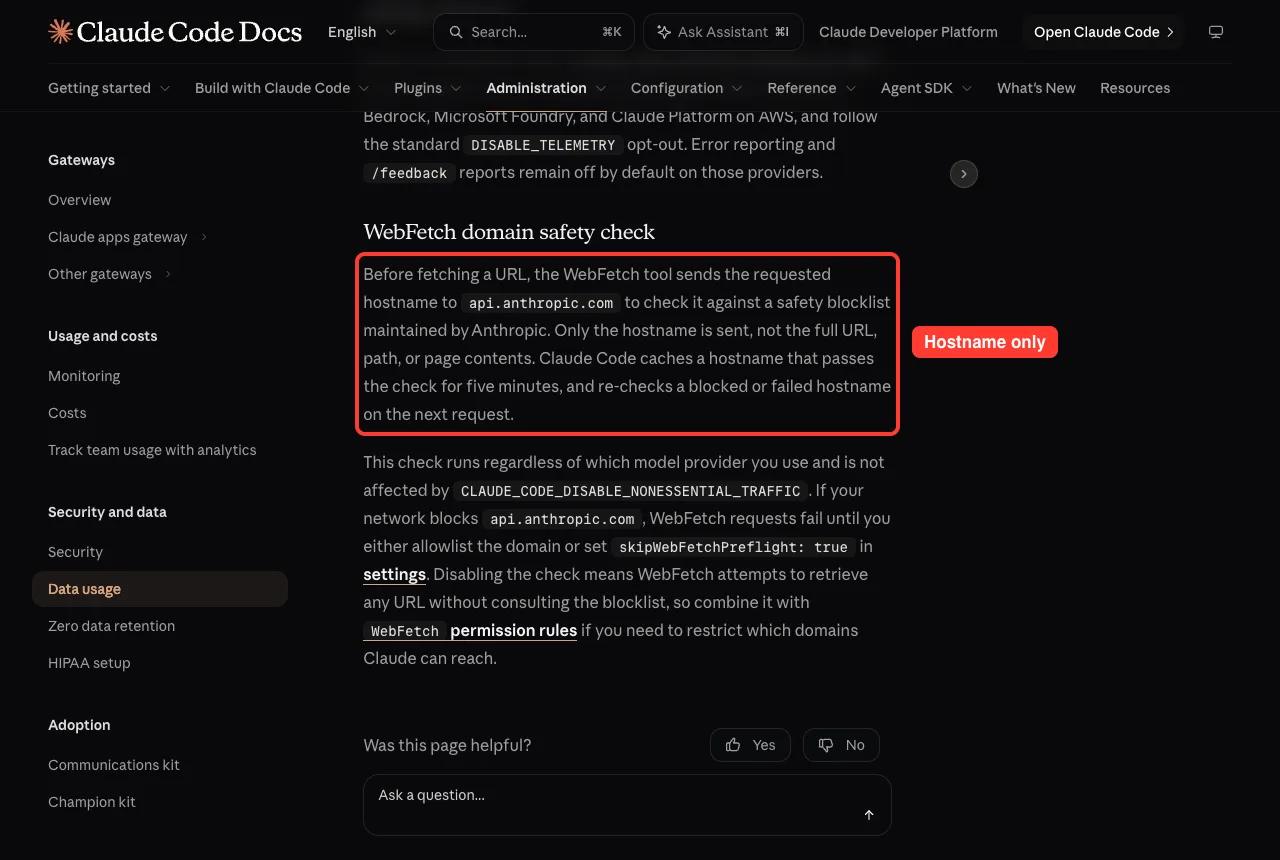Toggle the theme using the monitor icon

click(x=1216, y=32)
